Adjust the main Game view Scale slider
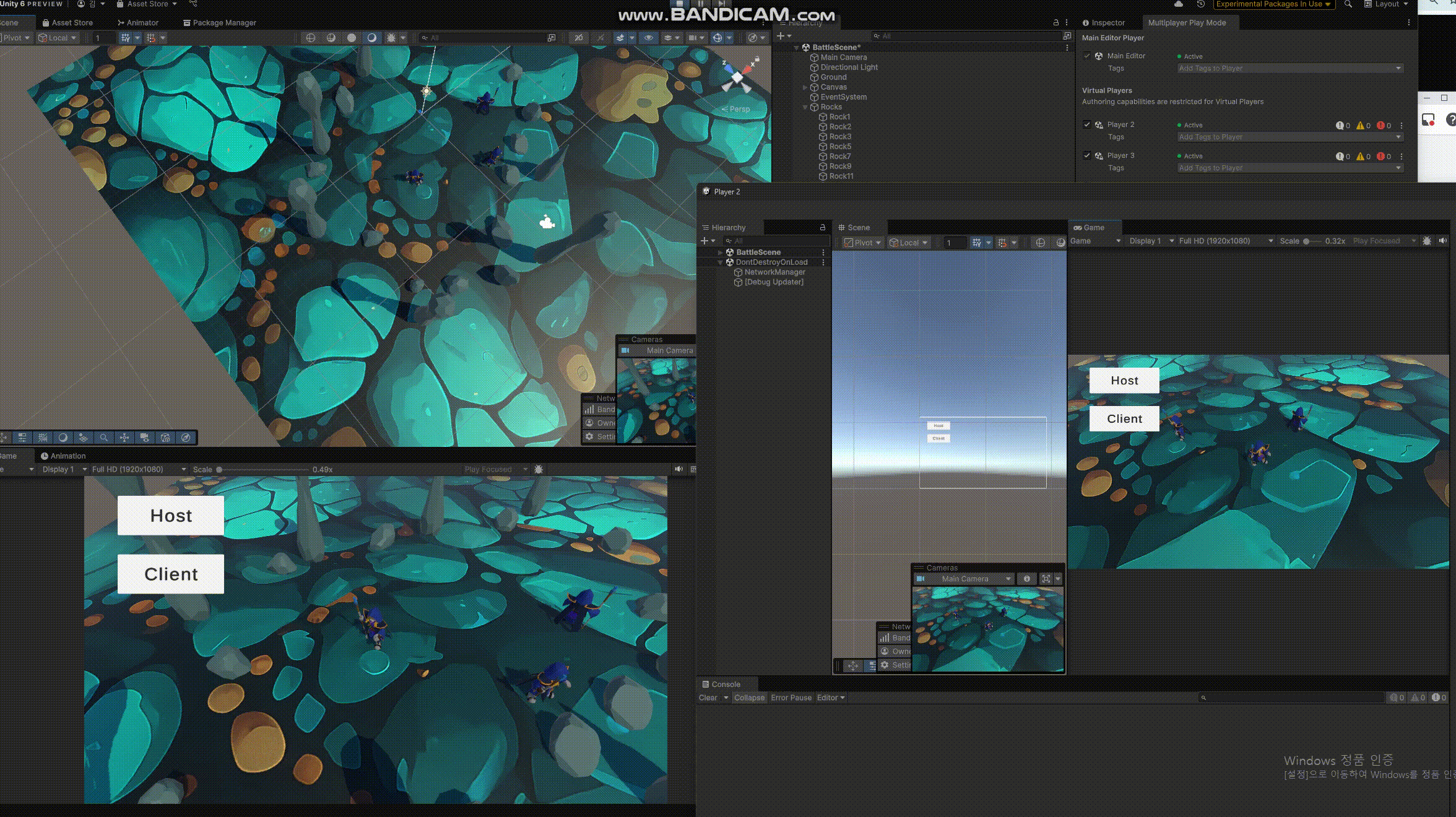The height and width of the screenshot is (817, 1456). [x=219, y=470]
